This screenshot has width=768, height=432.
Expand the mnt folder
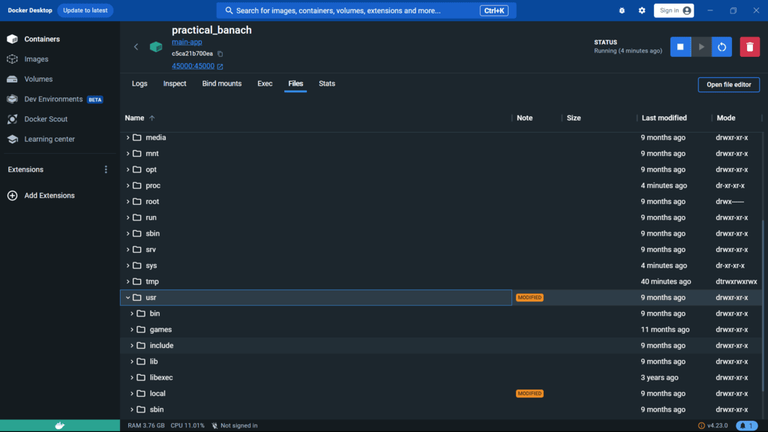(x=128, y=154)
